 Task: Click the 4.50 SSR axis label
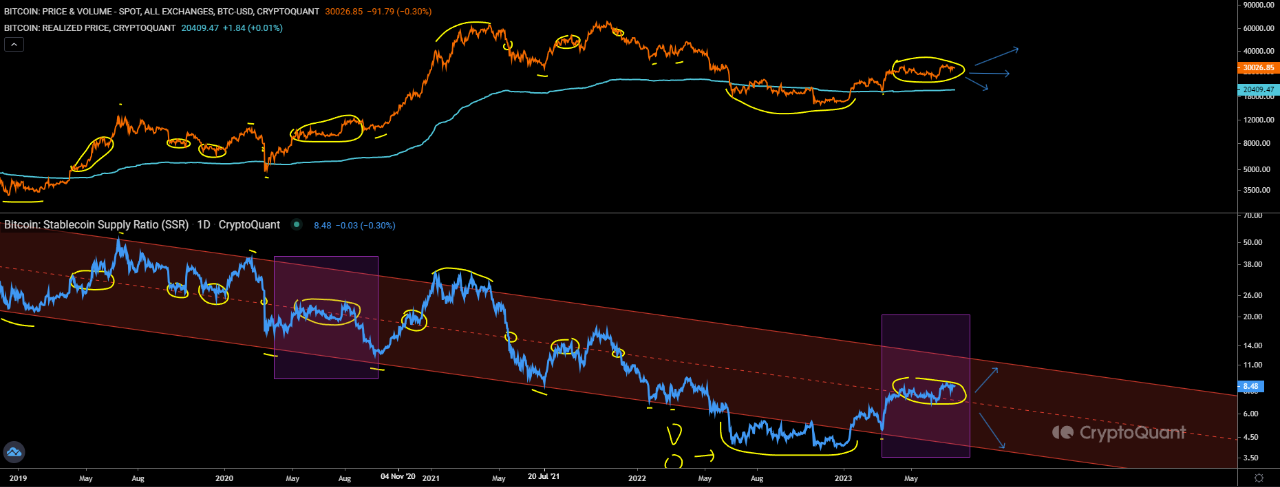[x=1249, y=437]
